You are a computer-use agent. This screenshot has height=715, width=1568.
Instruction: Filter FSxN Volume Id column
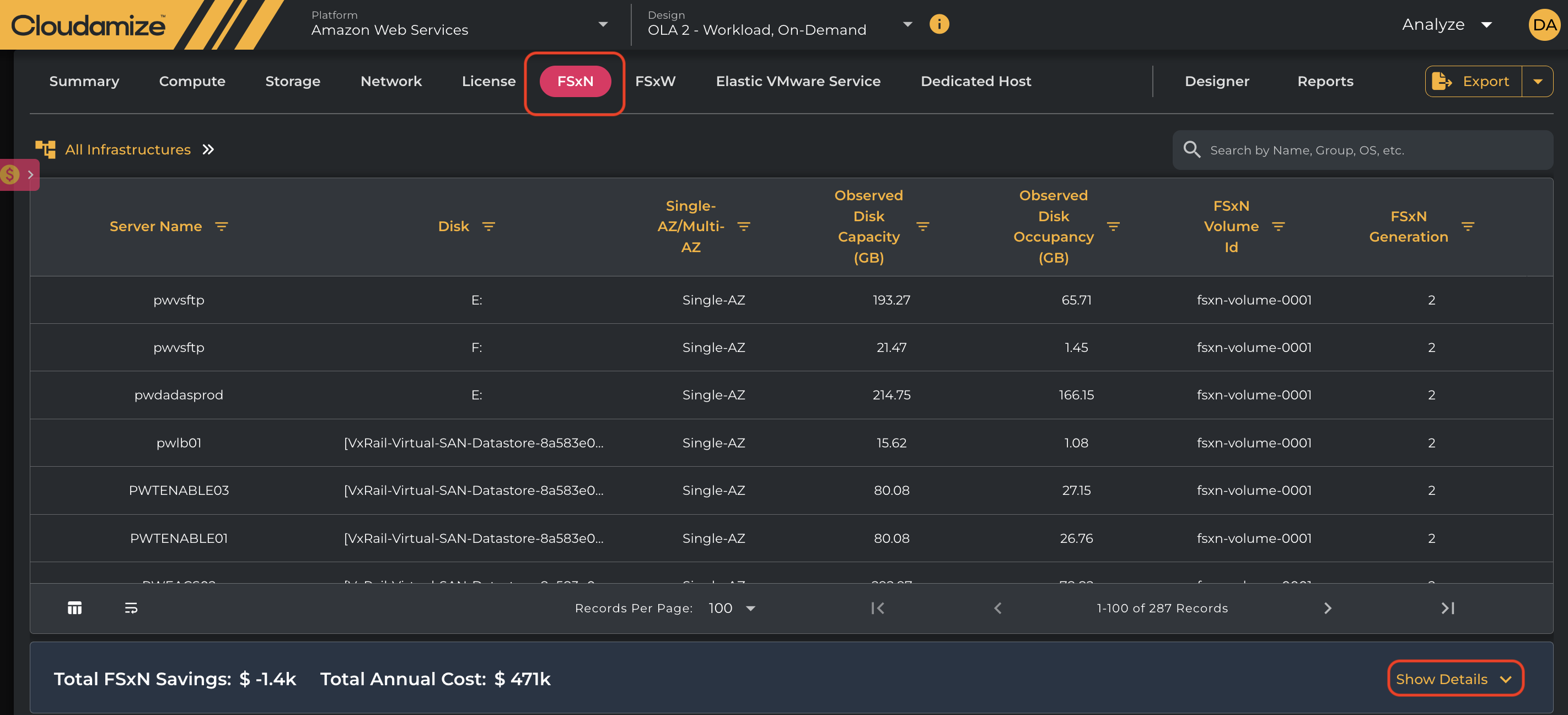(x=1278, y=227)
